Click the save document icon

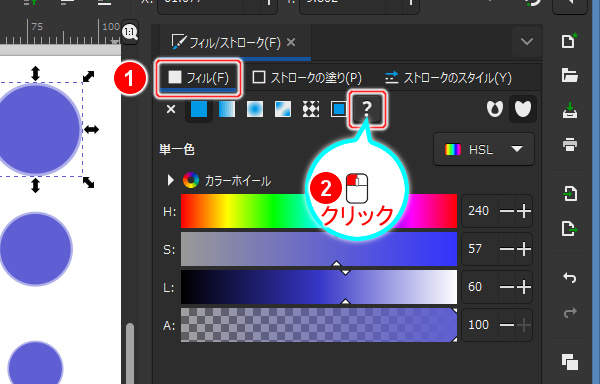(569, 111)
